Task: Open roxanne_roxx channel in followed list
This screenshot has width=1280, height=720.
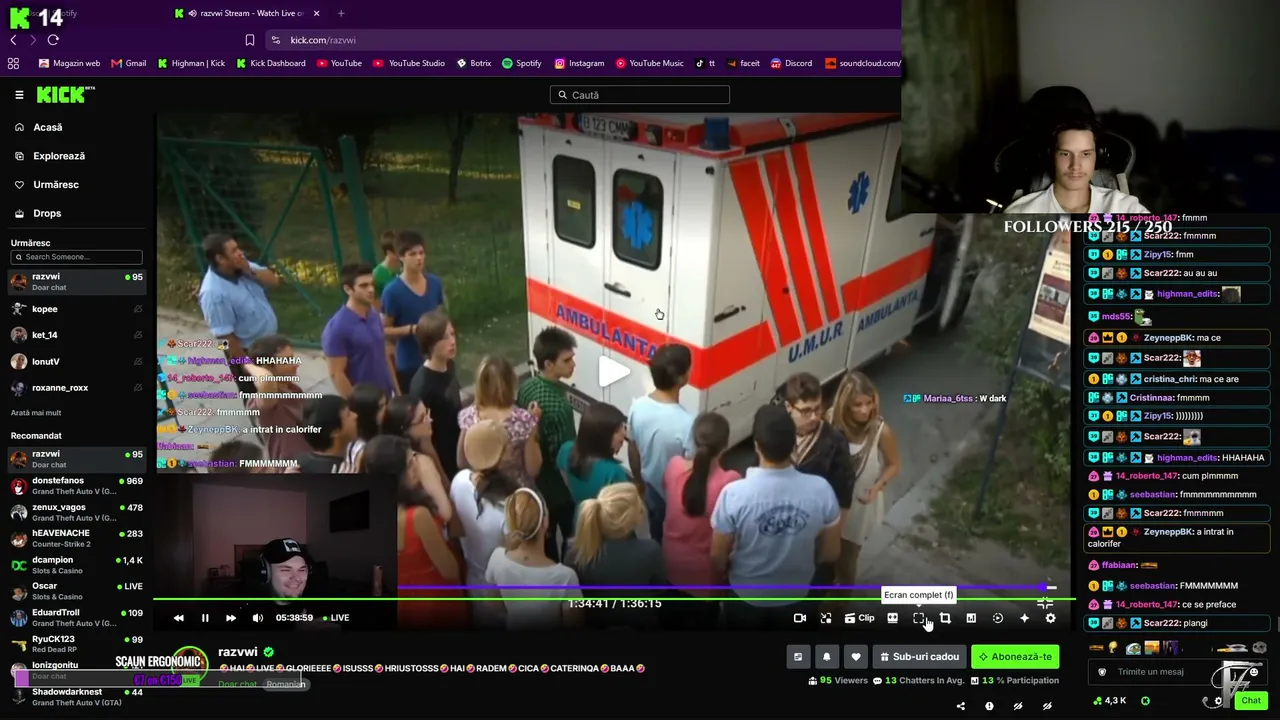Action: coord(77,388)
